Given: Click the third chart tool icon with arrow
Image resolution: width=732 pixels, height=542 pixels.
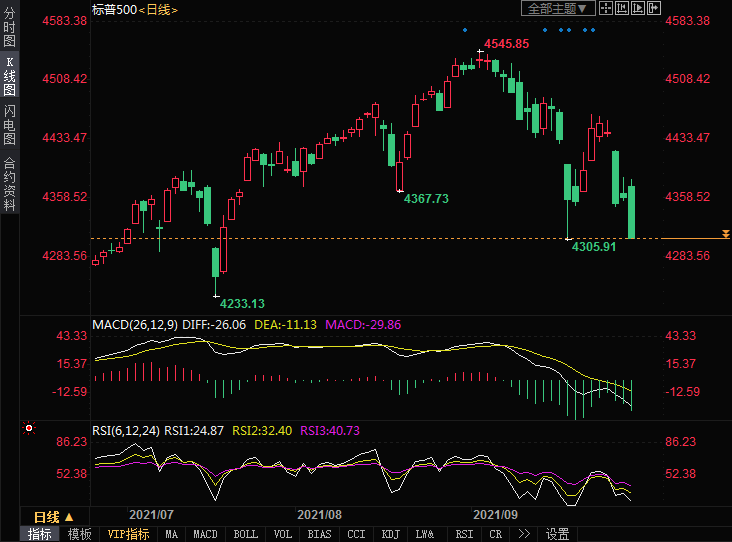Looking at the screenshot, I should click(x=639, y=8).
